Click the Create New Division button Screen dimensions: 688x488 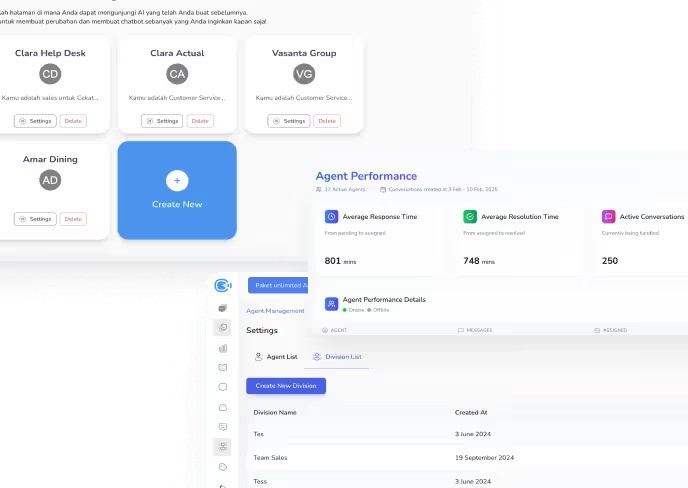pos(286,386)
